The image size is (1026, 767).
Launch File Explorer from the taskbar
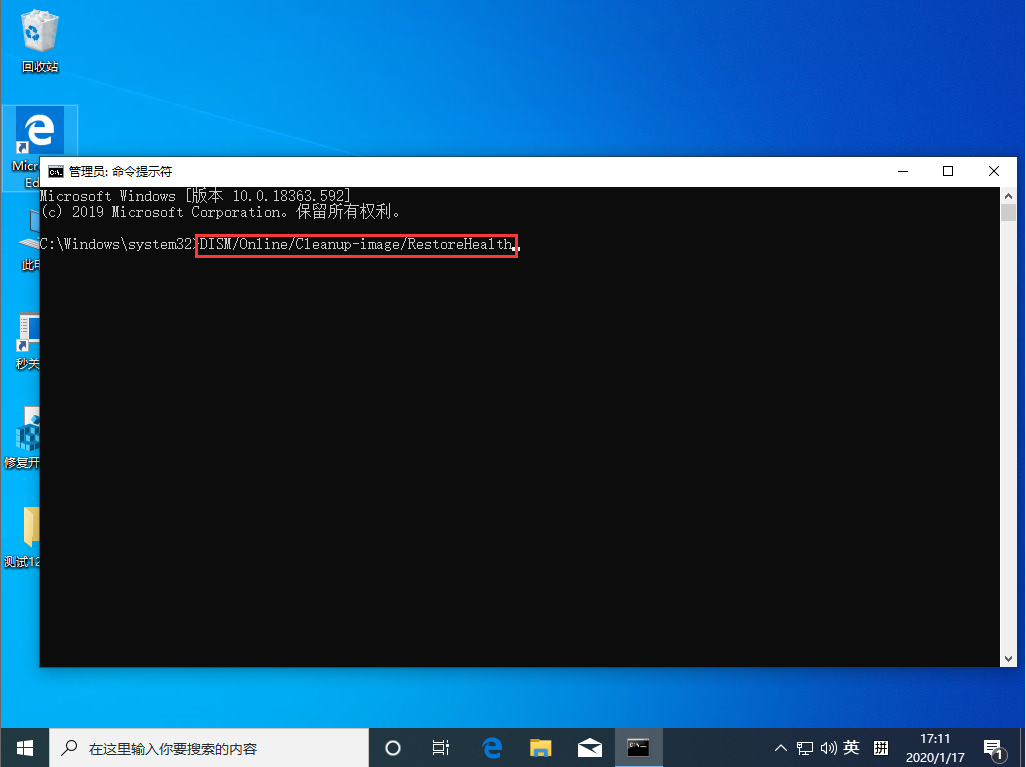pos(540,747)
